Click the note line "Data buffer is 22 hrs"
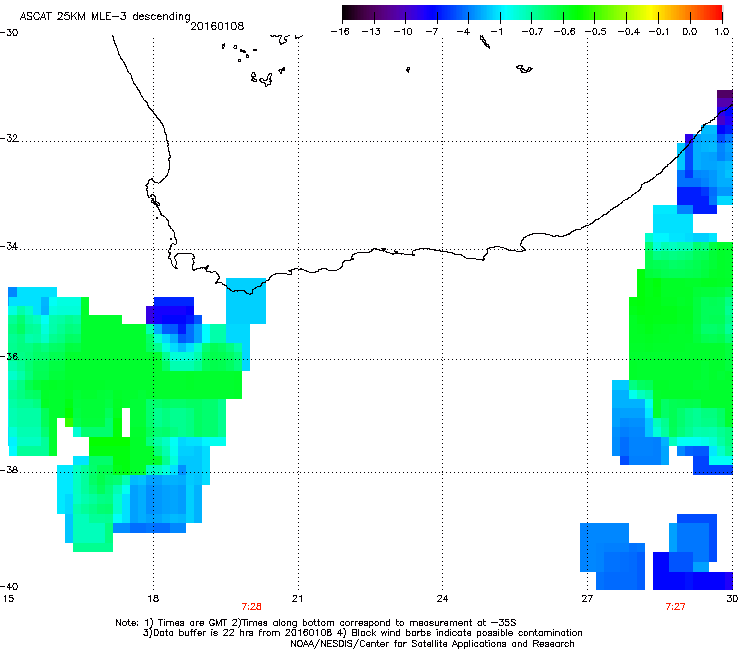 point(202,633)
